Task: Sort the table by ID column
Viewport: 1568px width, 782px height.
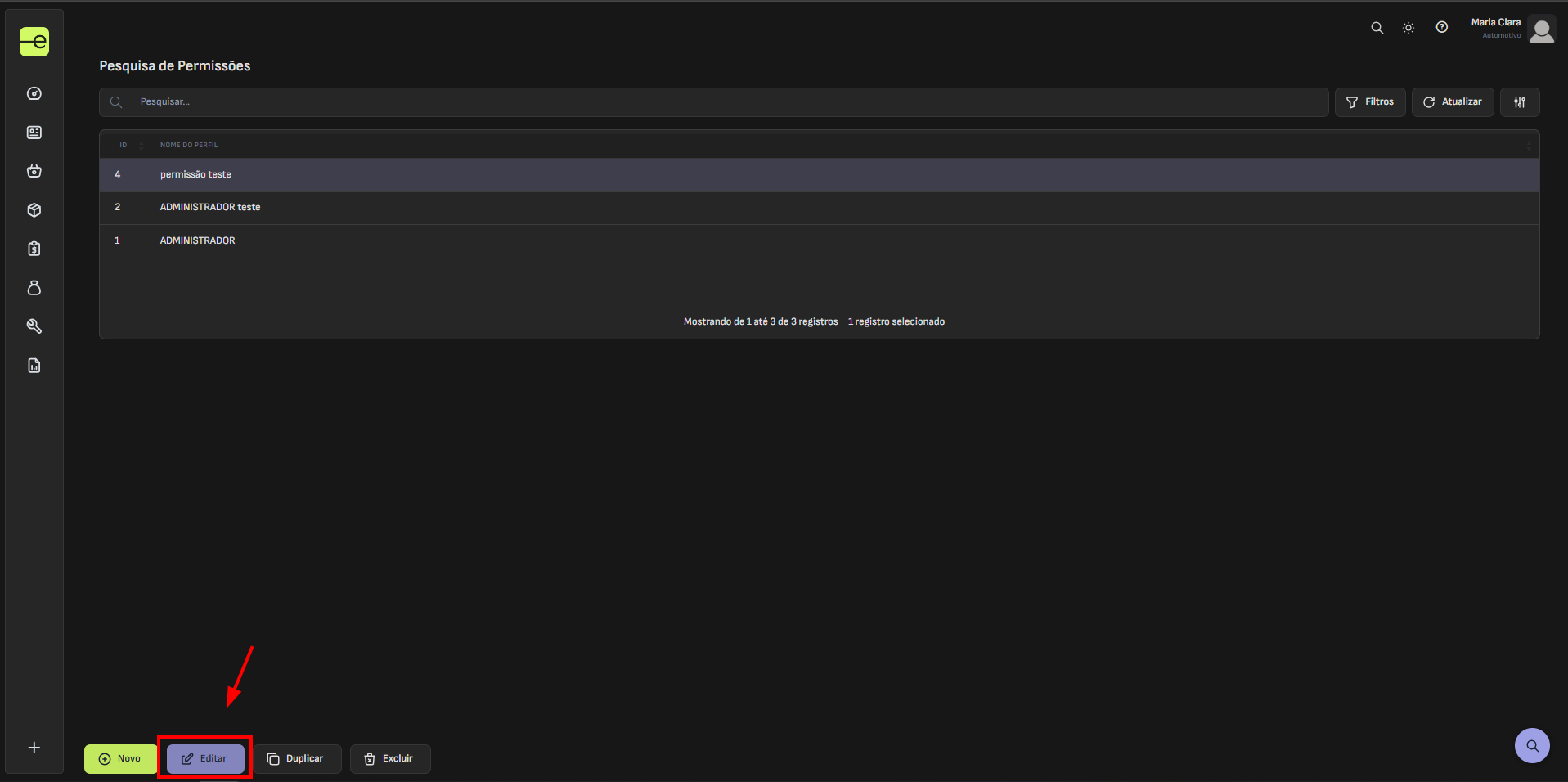Action: point(124,145)
